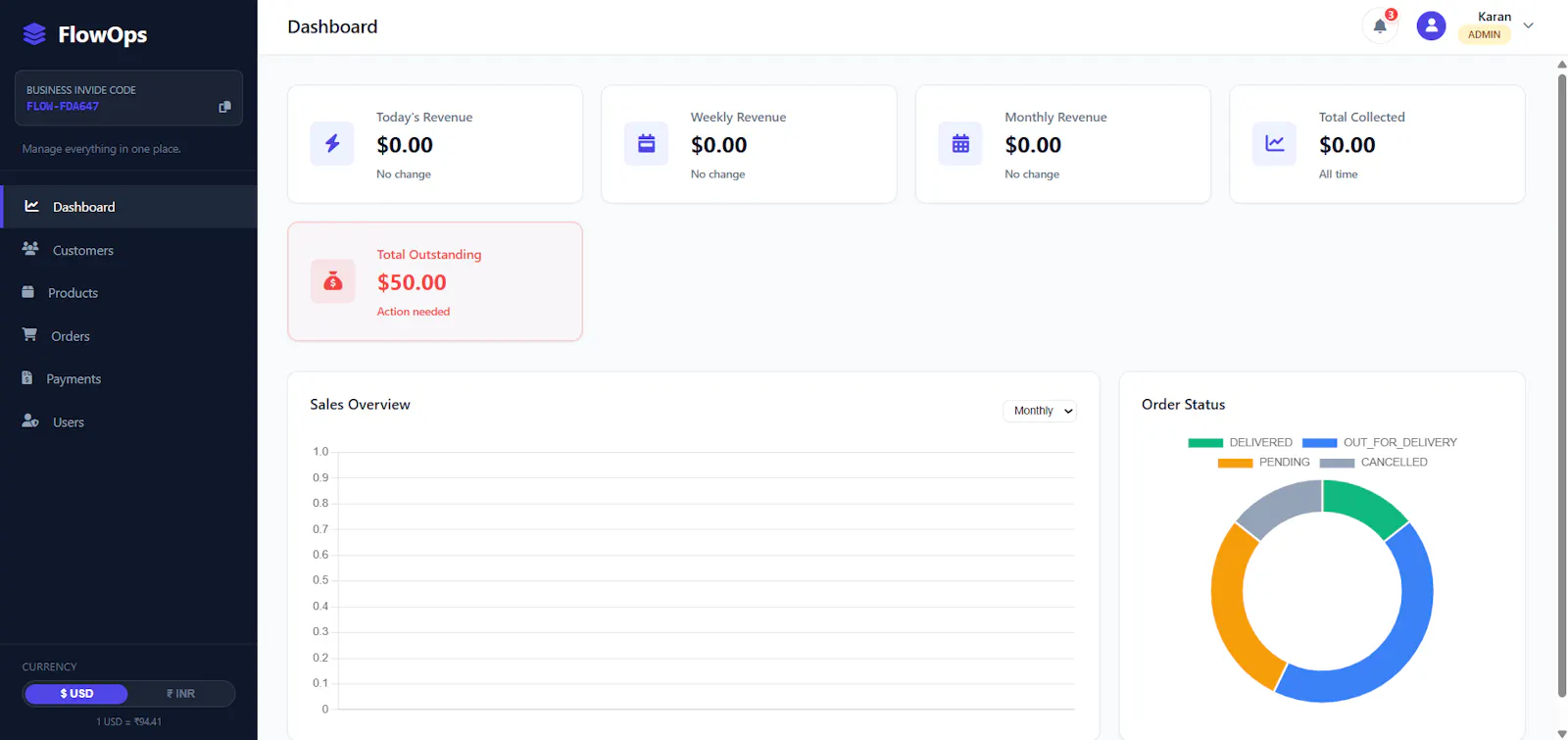
Task: Click the Orders cart icon
Action: pos(29,335)
